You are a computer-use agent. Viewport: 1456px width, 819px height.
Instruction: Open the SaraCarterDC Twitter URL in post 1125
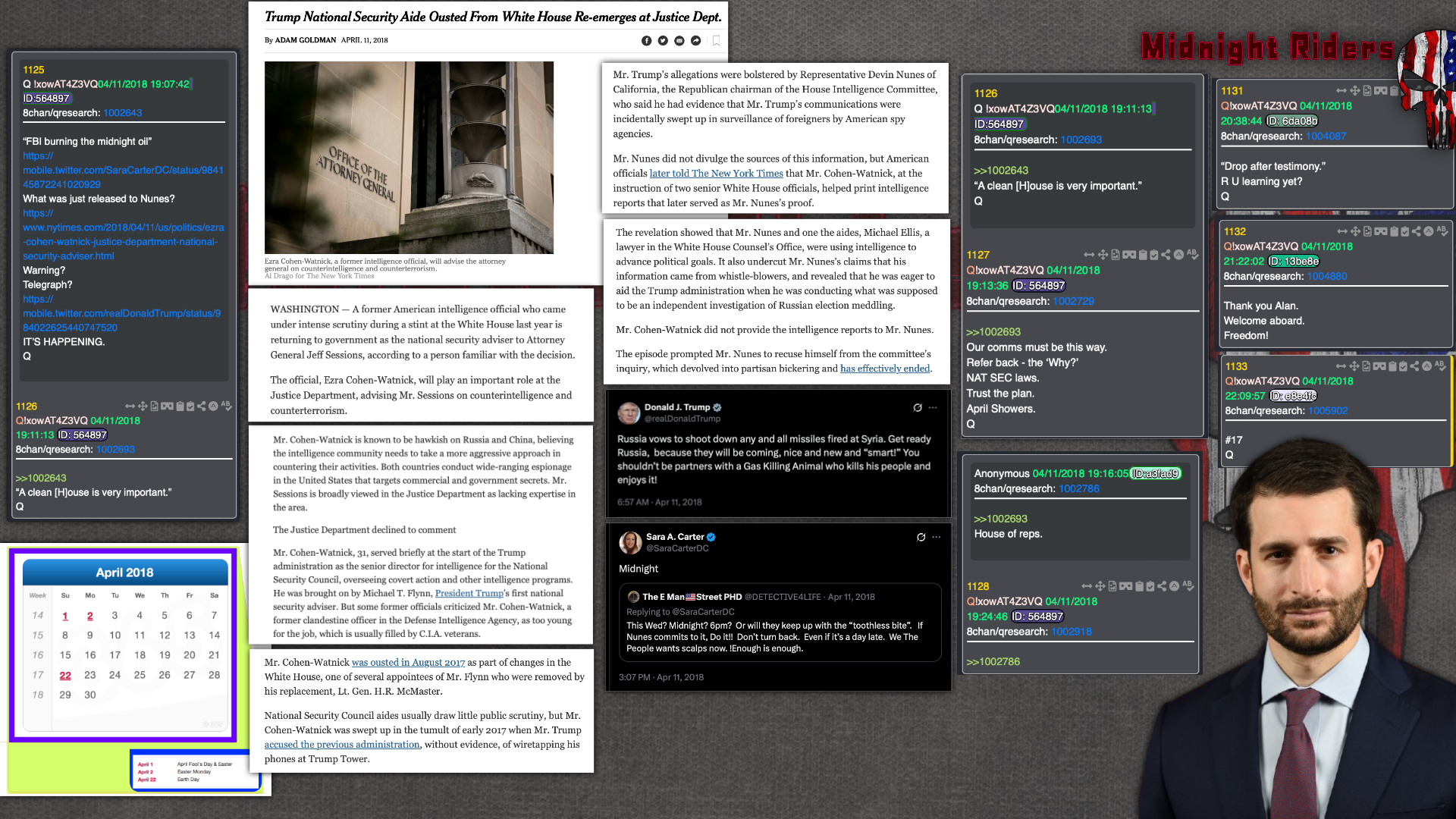123,171
